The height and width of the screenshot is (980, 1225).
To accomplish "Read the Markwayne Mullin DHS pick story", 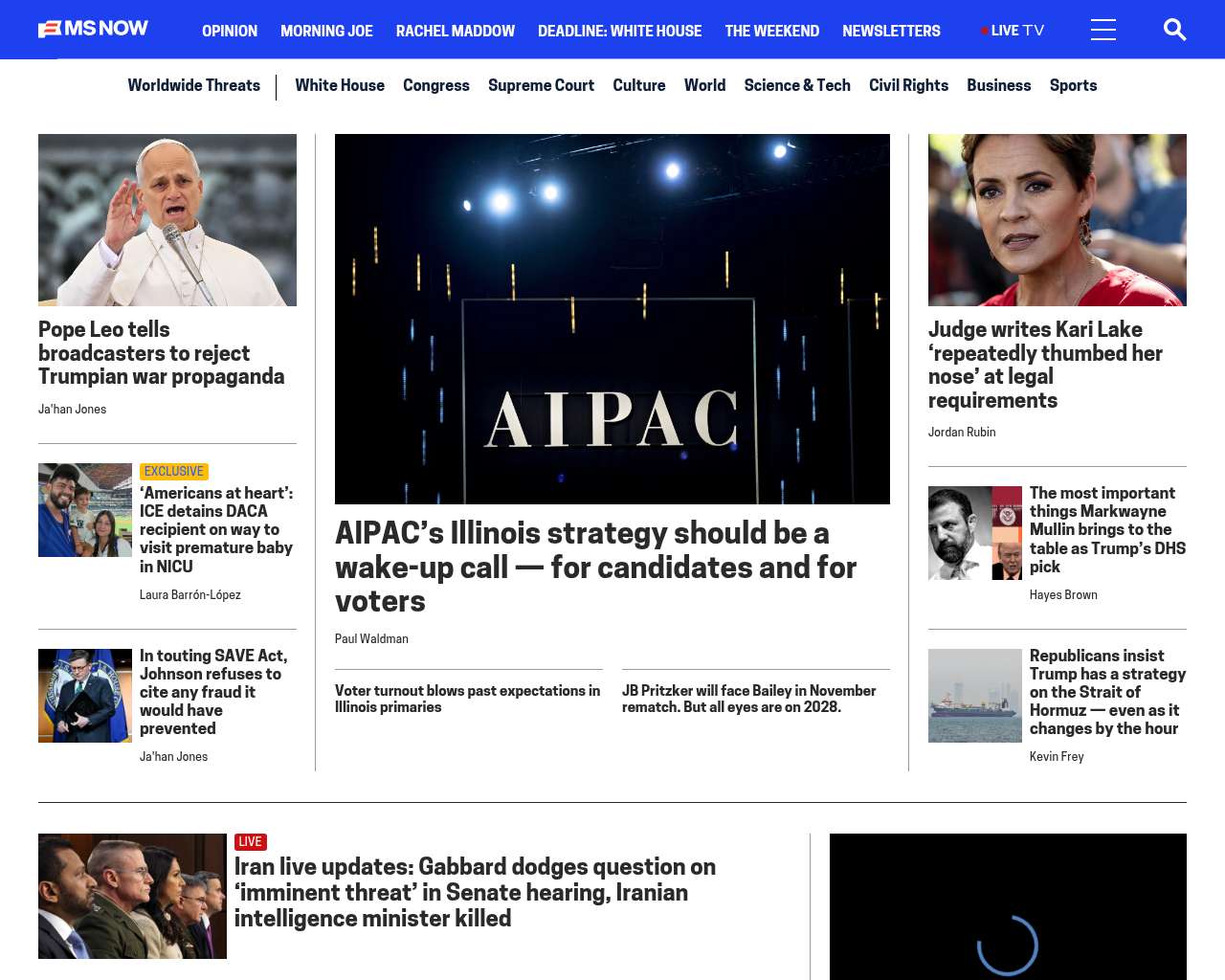I will 1107,529.
